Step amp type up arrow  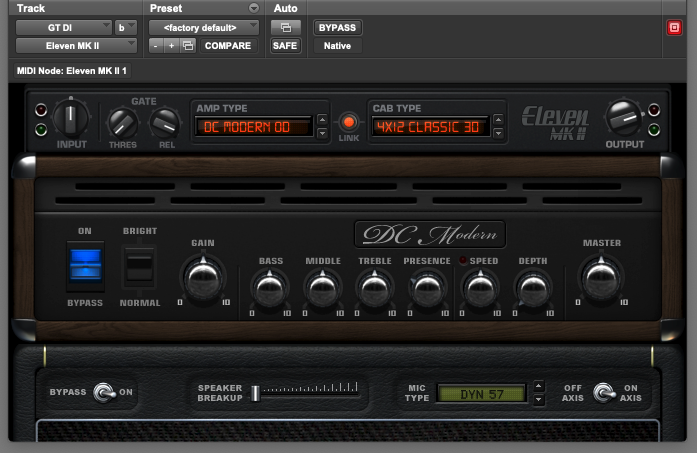point(323,120)
